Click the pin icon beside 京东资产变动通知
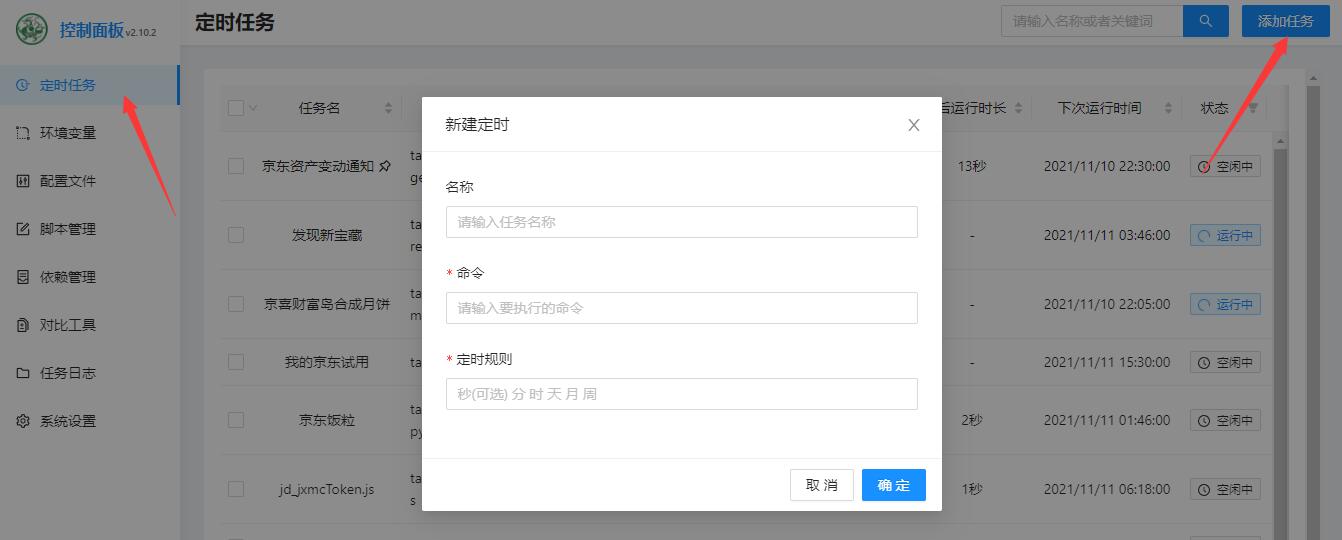 coord(385,166)
